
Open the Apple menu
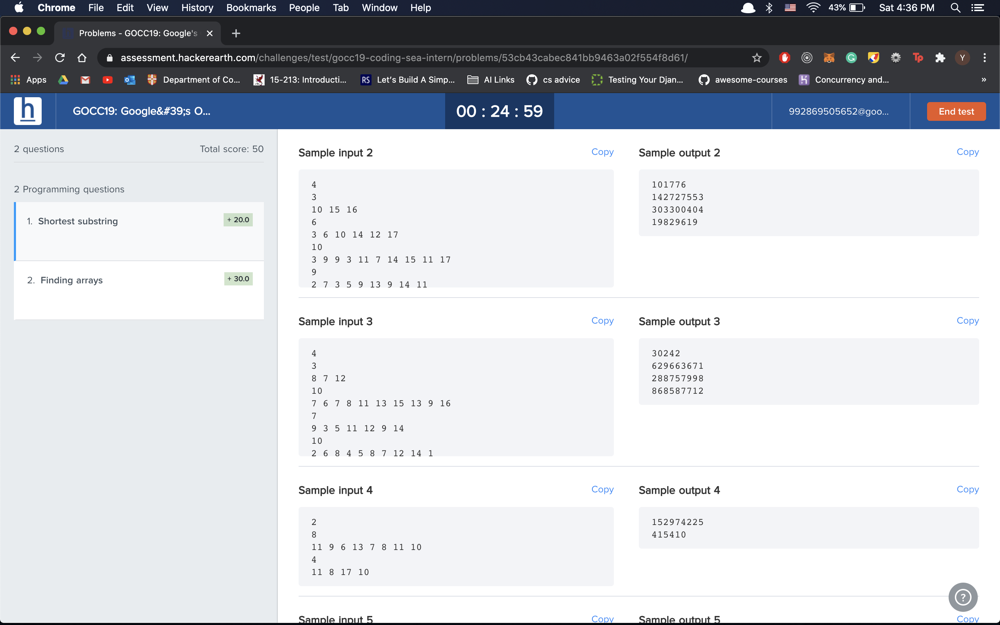18,8
